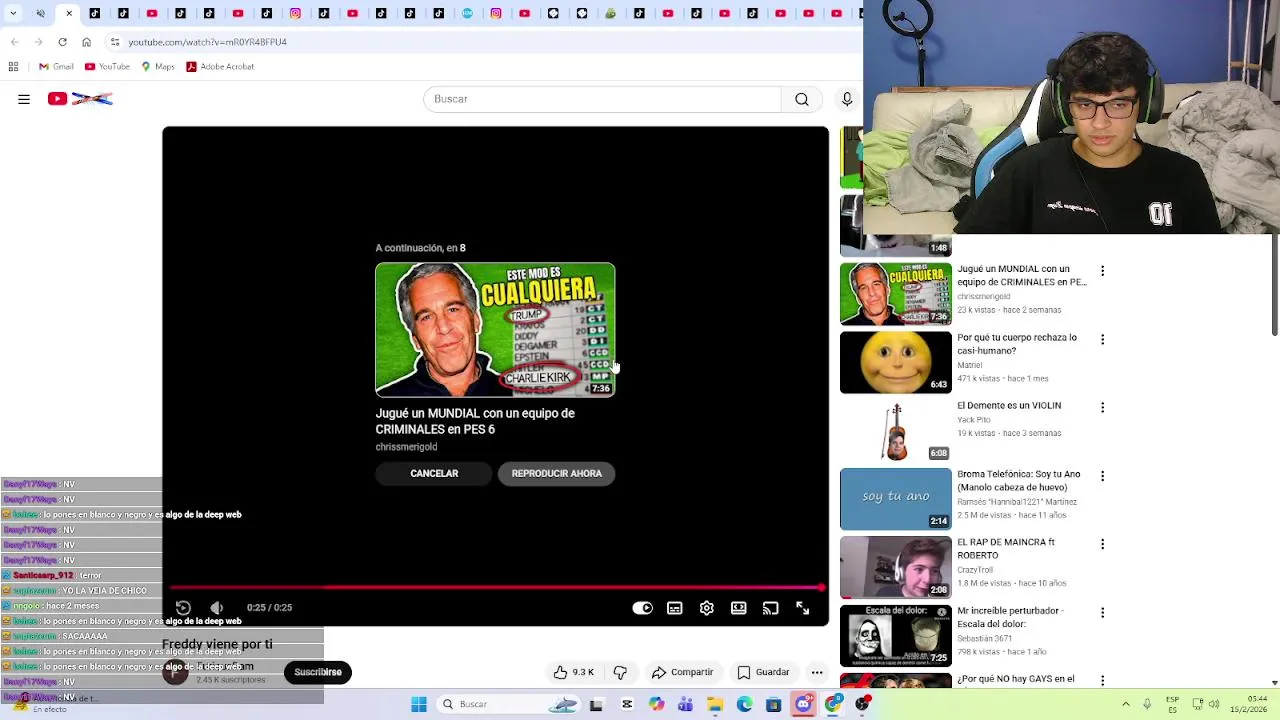Open the browser home page
Image resolution: width=1280 pixels, height=720 pixels.
[86, 42]
